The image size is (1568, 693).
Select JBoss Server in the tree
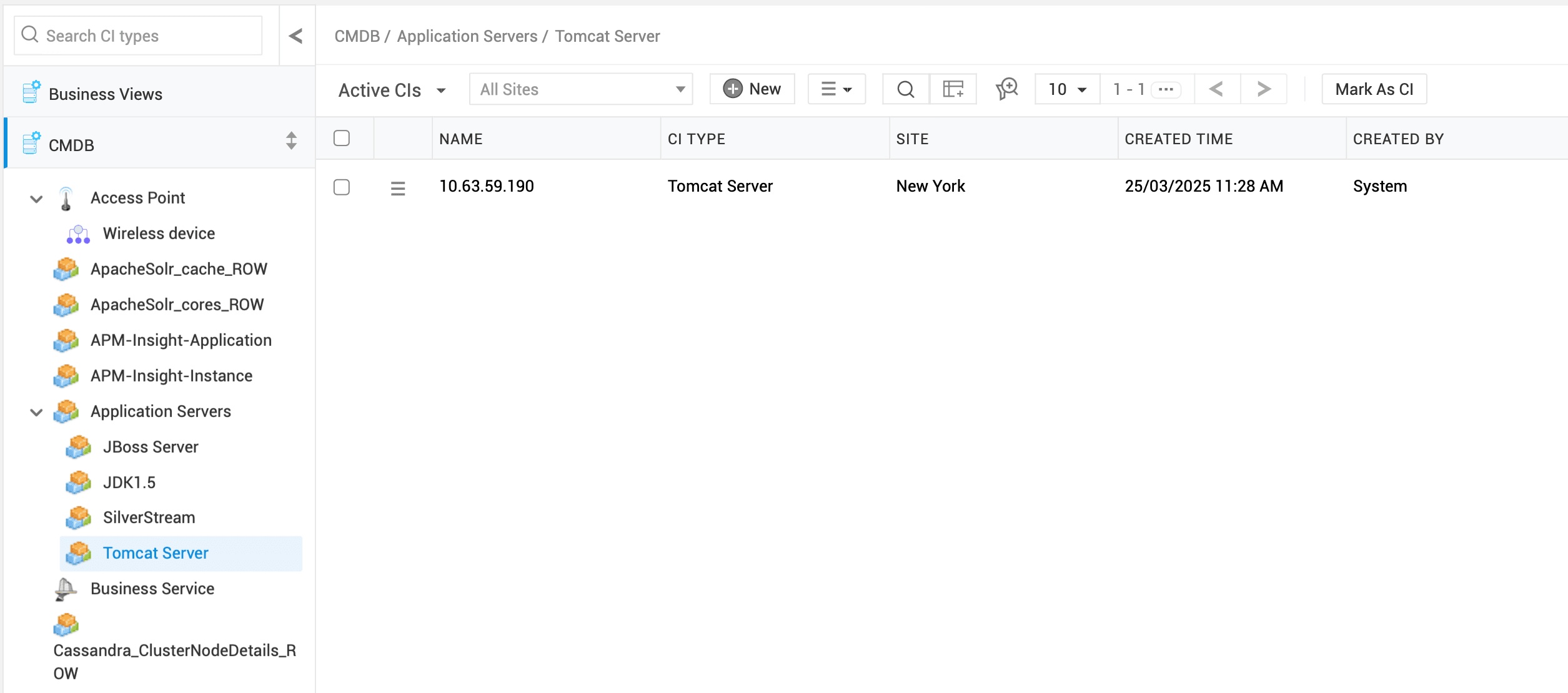click(x=151, y=447)
